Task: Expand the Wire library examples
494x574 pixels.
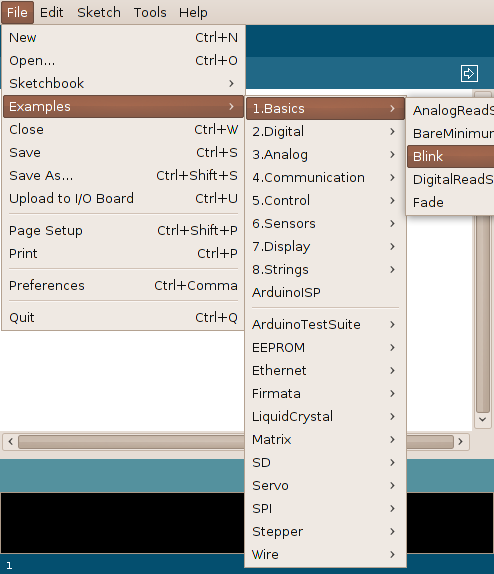Action: 325,555
